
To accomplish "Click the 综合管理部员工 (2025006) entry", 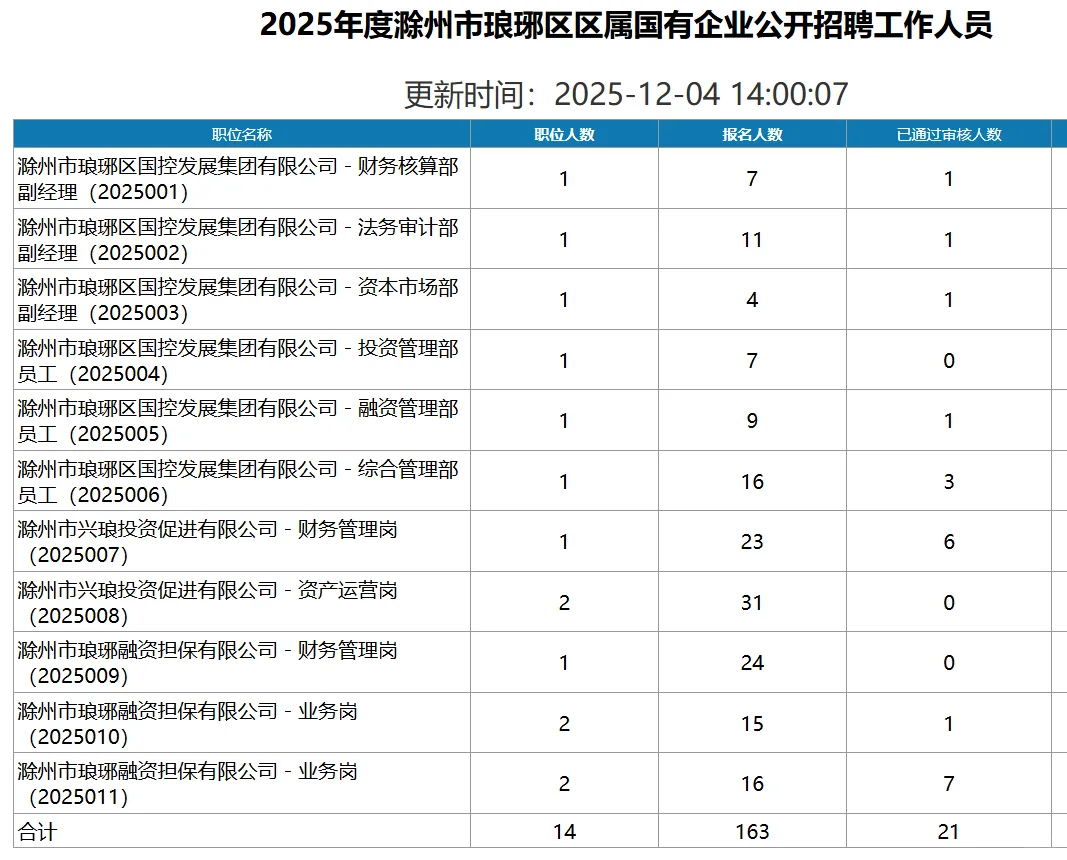I will click(240, 481).
